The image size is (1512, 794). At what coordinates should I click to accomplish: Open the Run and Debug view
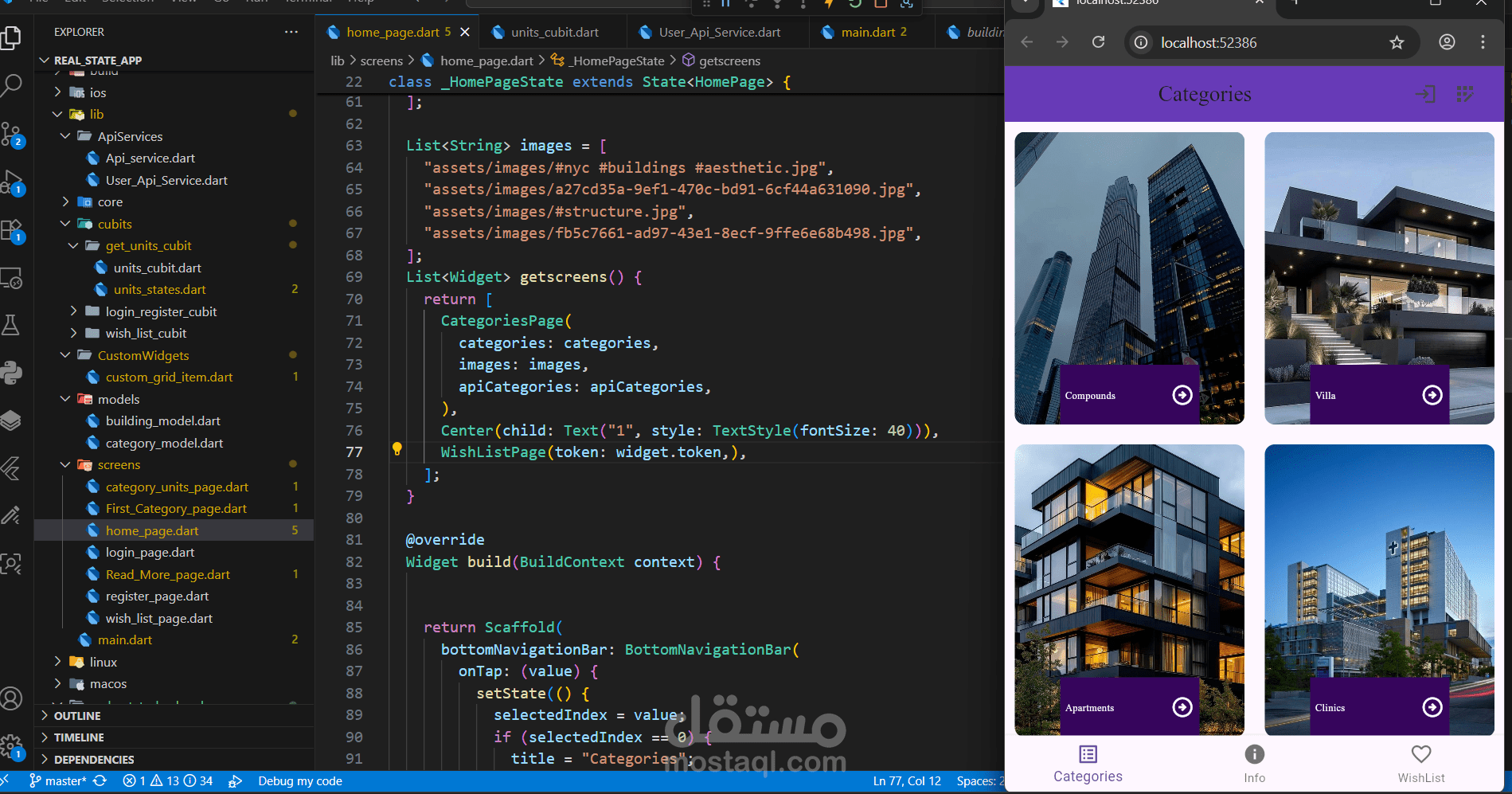tap(12, 182)
